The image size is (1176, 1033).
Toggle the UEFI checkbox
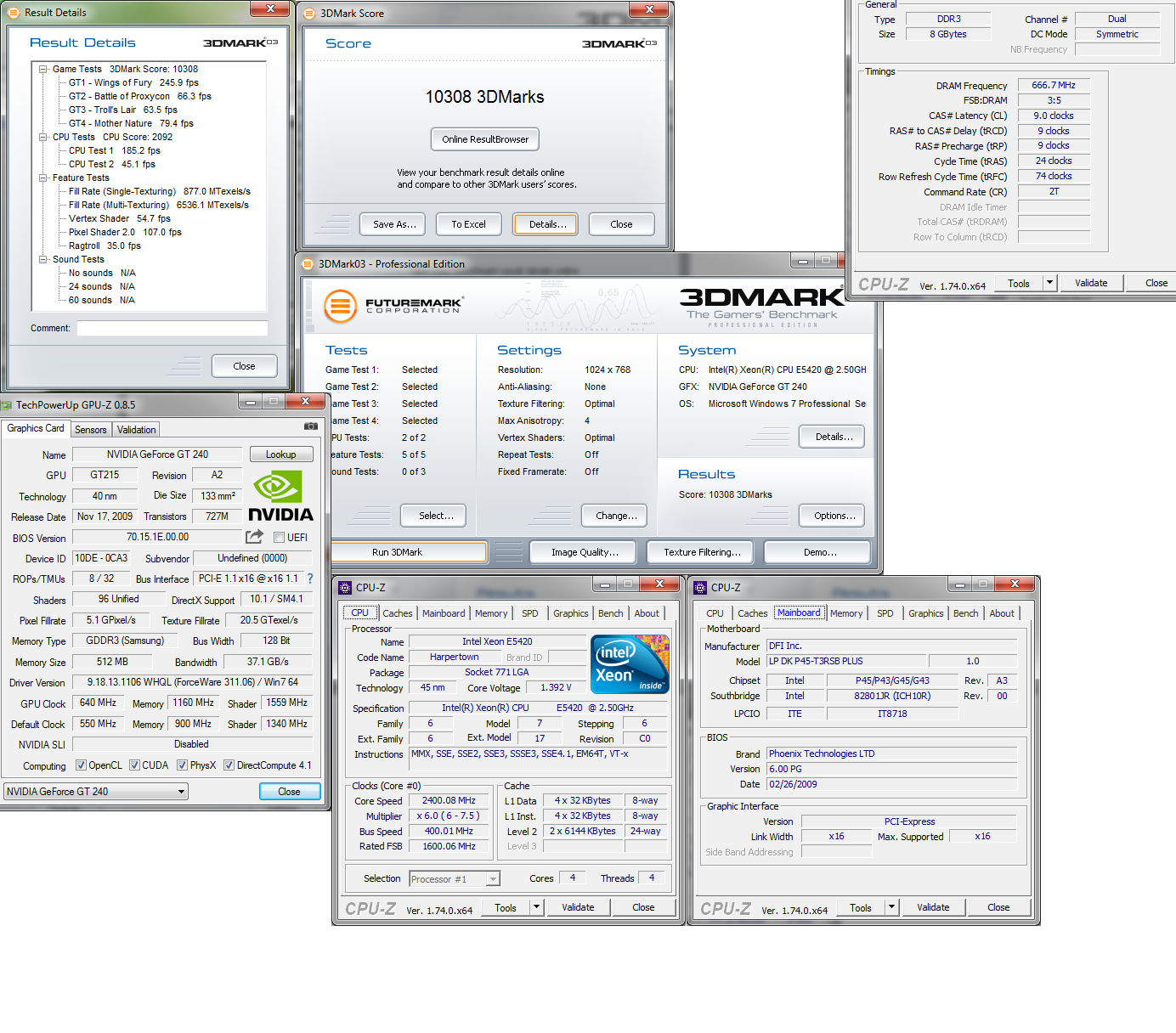pyautogui.click(x=279, y=537)
